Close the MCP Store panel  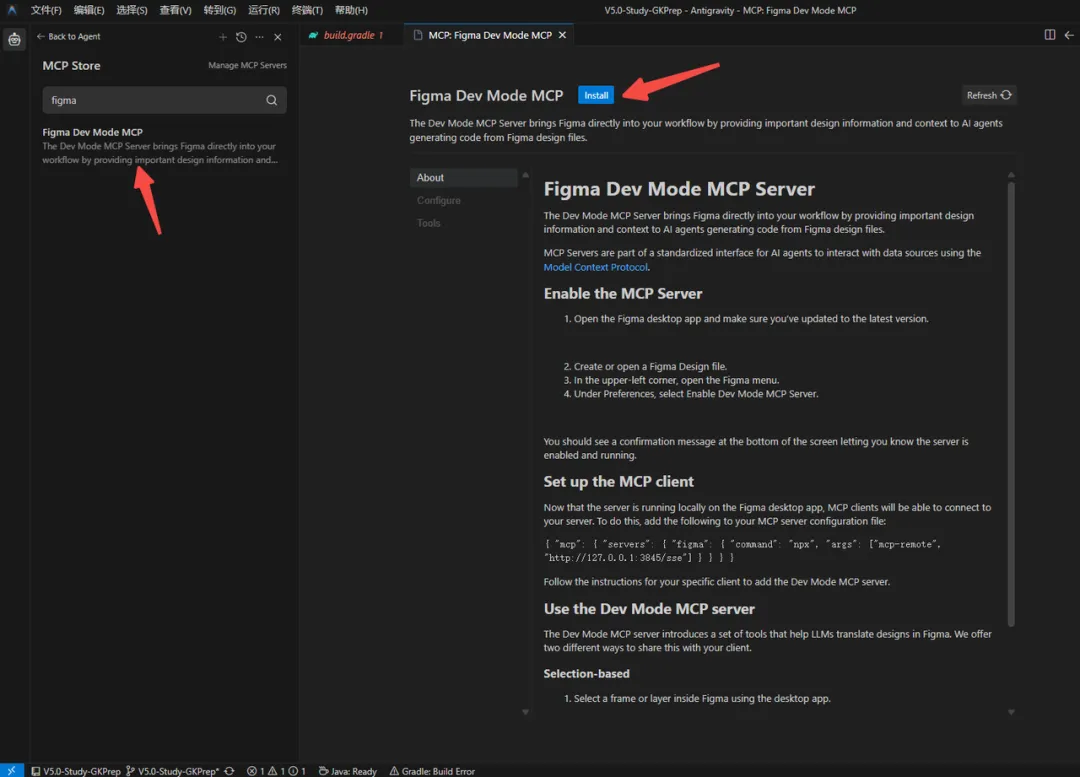point(278,37)
